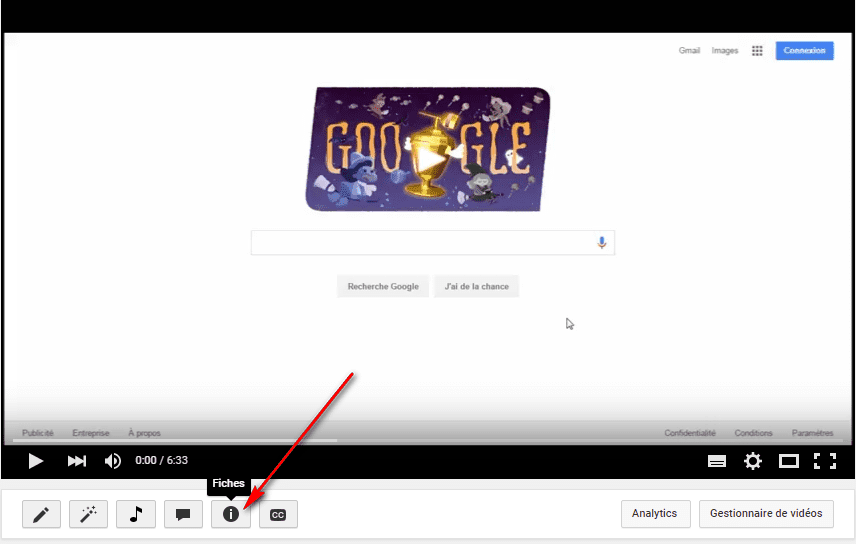Viewport: 856px width, 544px height.
Task: Enter fullscreen mode
Action: point(825,461)
